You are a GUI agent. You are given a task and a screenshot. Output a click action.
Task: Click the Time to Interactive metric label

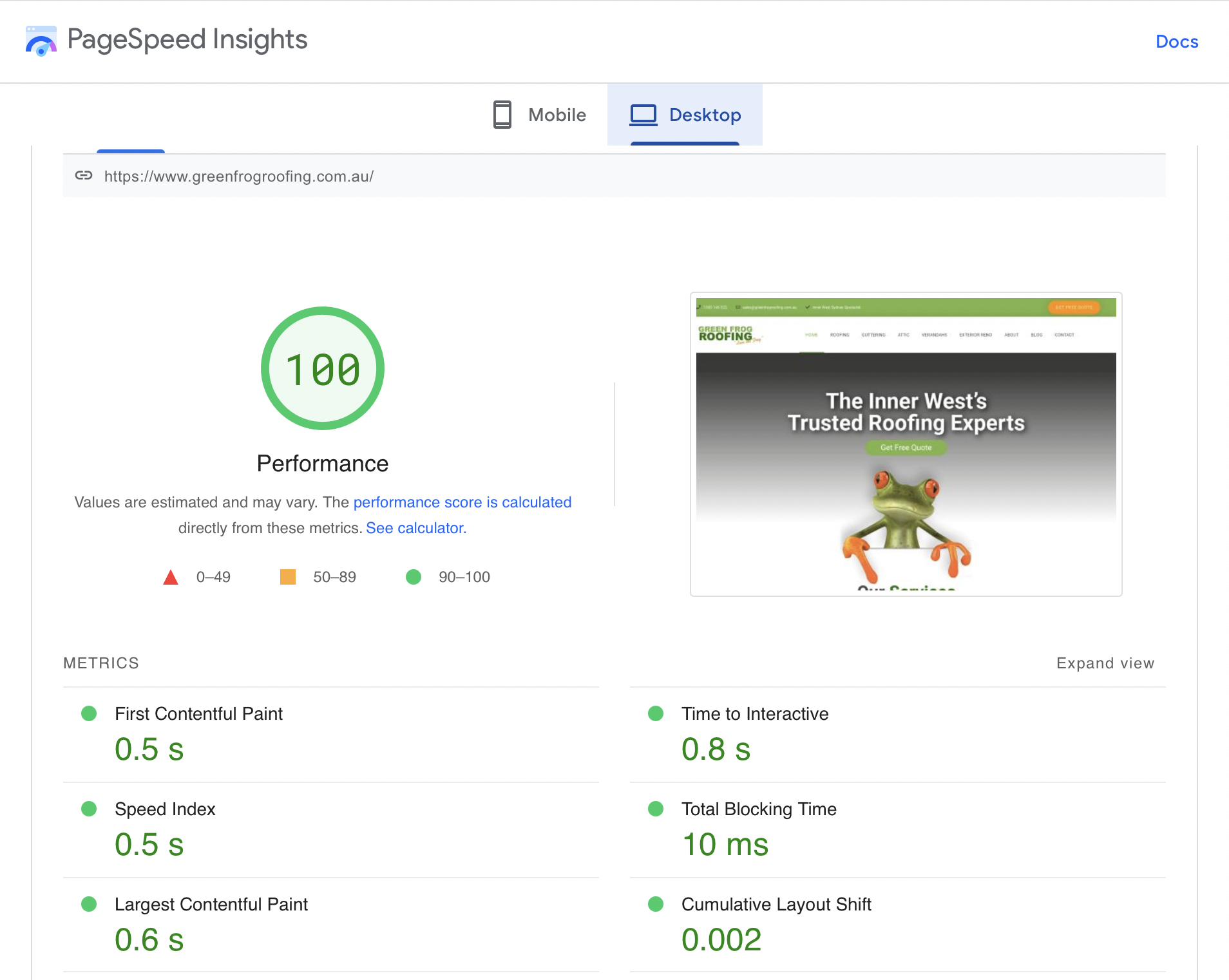coord(755,713)
